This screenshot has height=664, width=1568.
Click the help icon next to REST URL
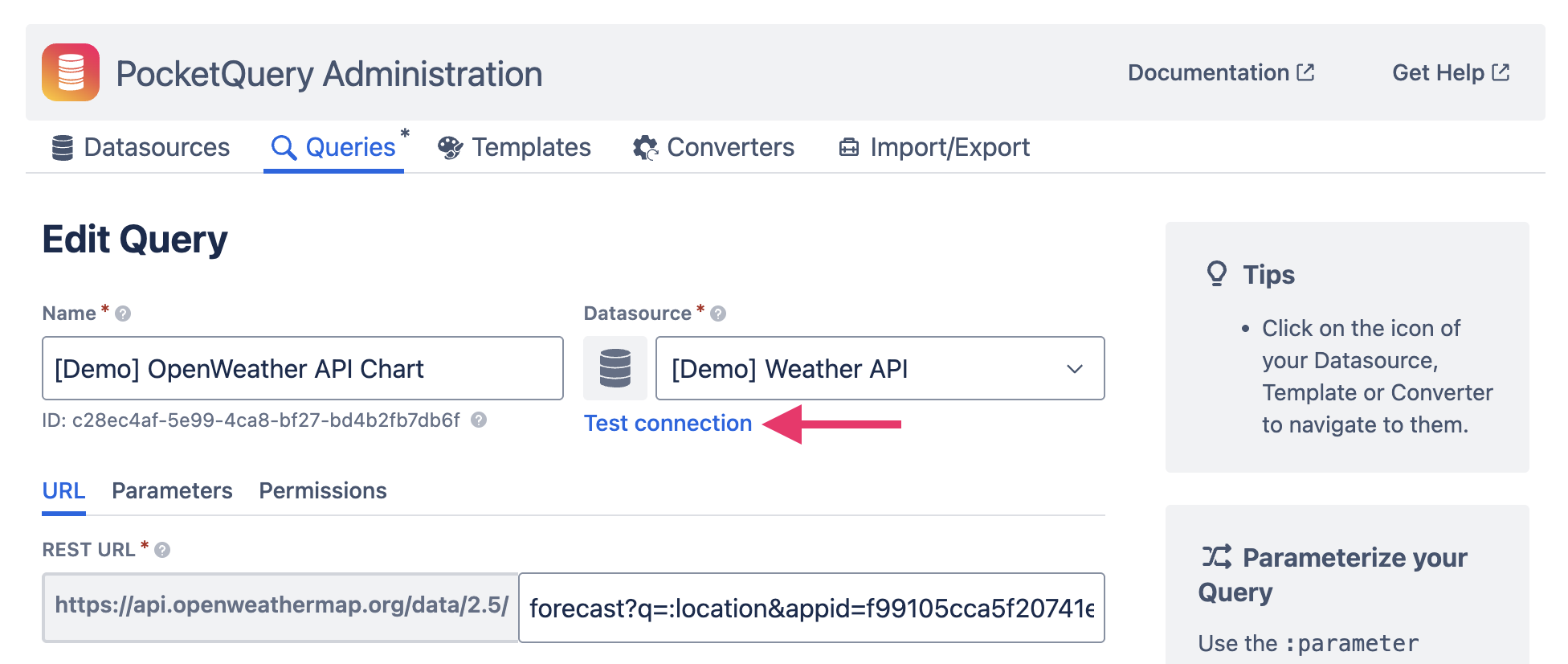tap(161, 550)
